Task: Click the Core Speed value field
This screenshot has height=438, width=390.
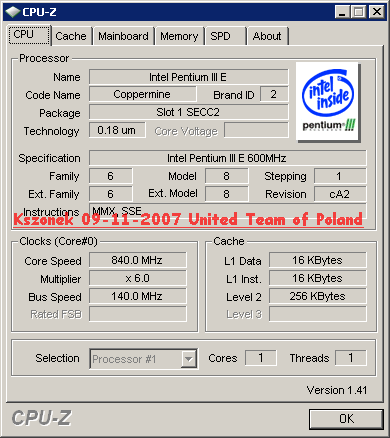Action: click(138, 260)
